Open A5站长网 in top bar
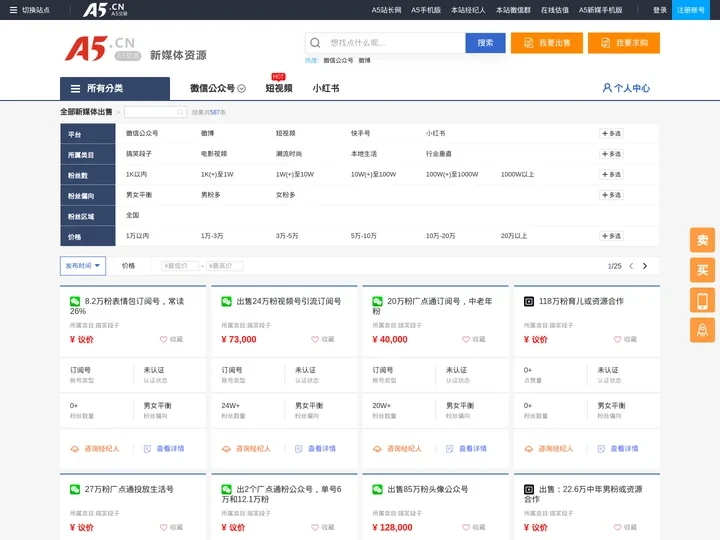Screen dimensions: 720x540 (x=386, y=10)
